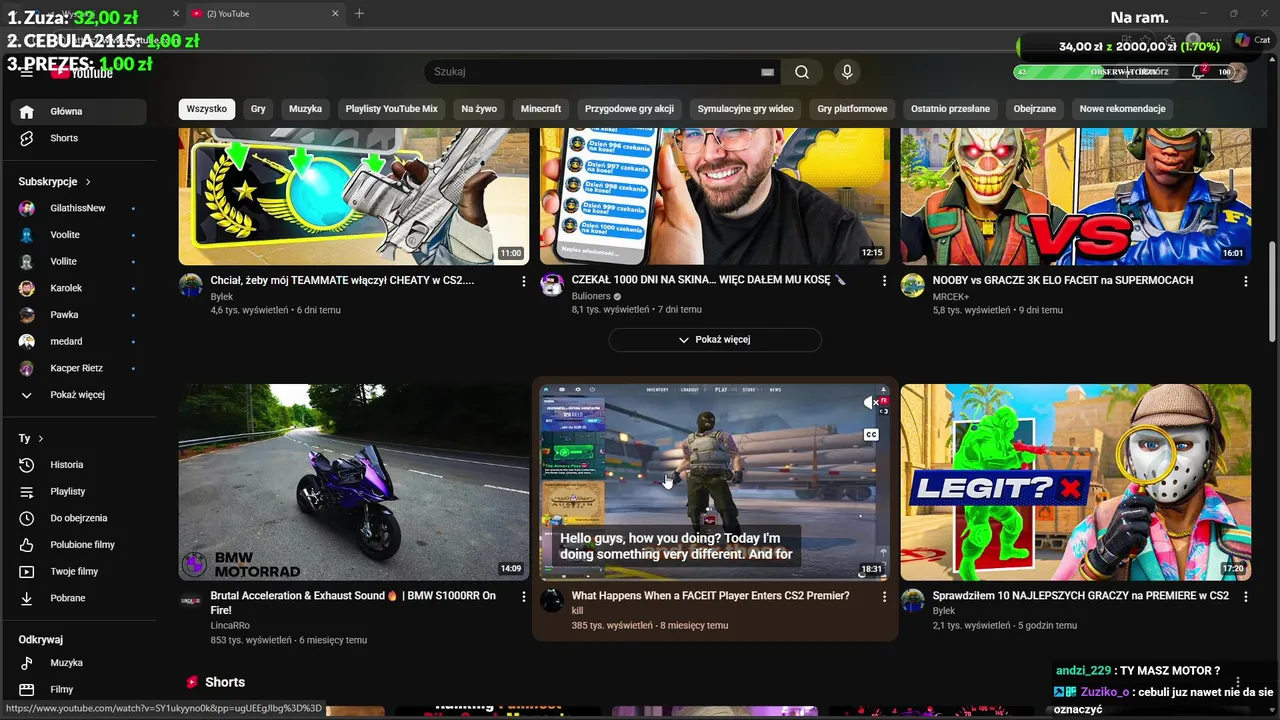This screenshot has width=1280, height=720.
Task: Open GilathissNew subscription channel
Action: point(78,208)
